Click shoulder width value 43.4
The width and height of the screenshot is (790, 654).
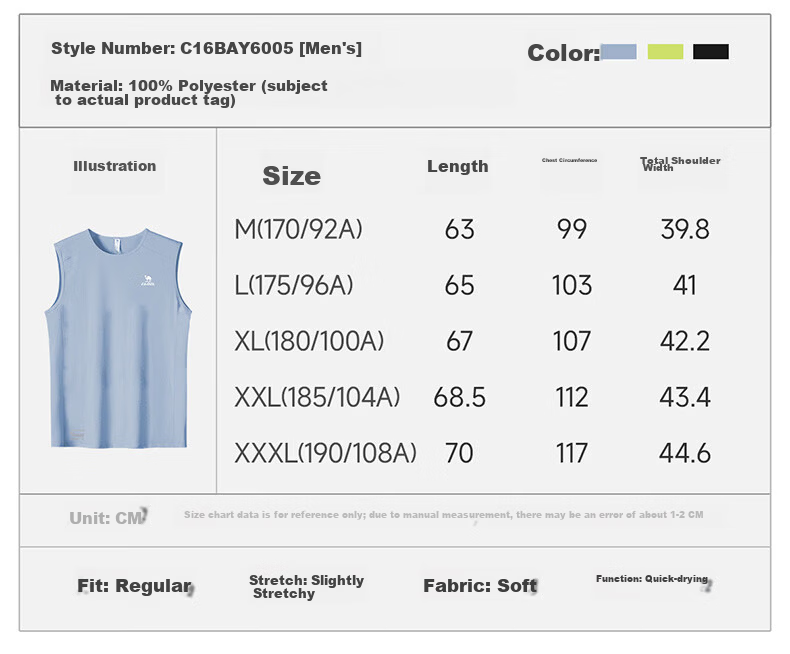(685, 398)
